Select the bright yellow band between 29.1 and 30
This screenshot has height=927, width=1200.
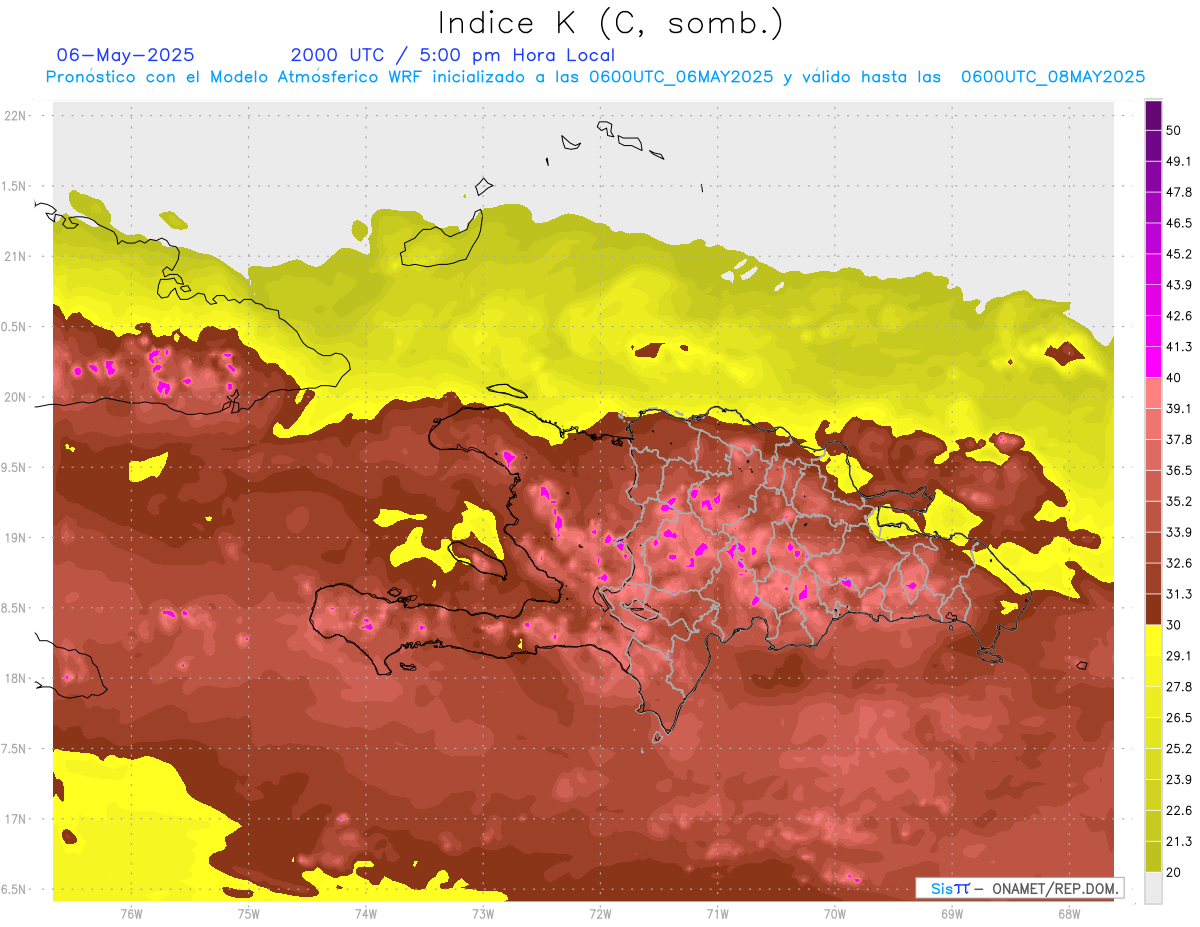point(1153,640)
